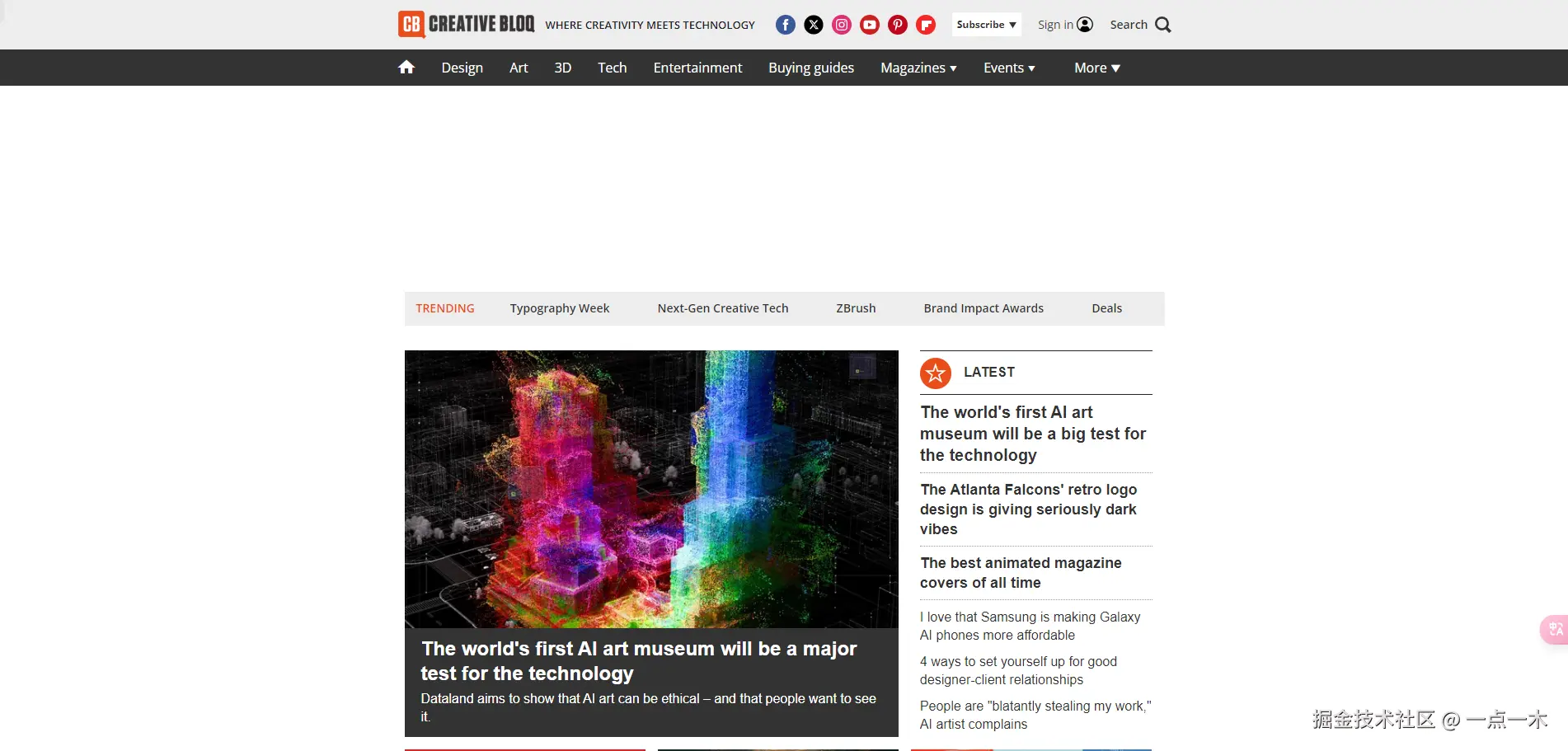The width and height of the screenshot is (1568, 751).
Task: Click the Flipboard icon
Action: coord(925,24)
